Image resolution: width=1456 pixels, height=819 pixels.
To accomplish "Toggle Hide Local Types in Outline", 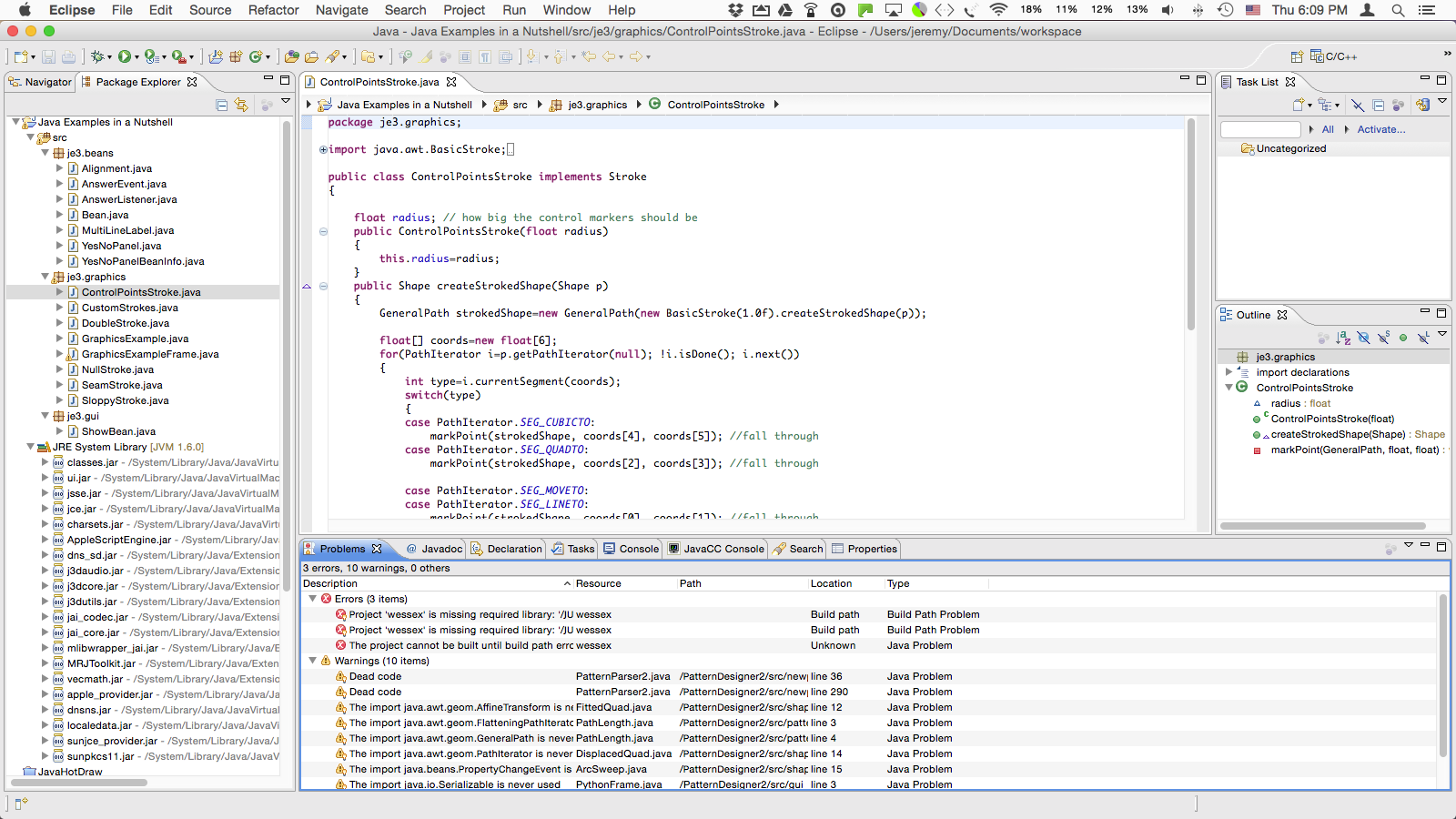I will click(1423, 338).
